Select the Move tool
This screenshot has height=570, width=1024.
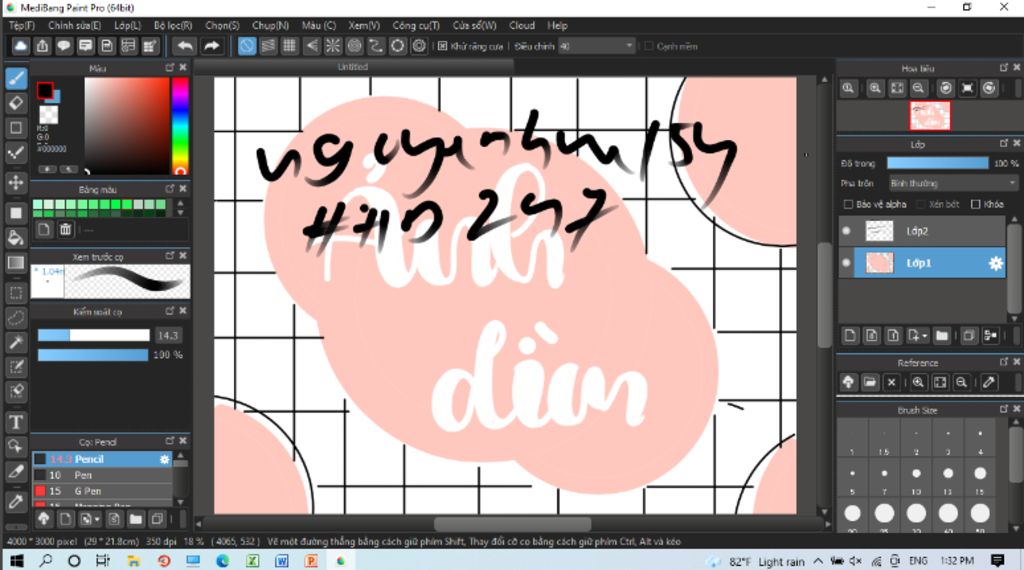point(16,182)
